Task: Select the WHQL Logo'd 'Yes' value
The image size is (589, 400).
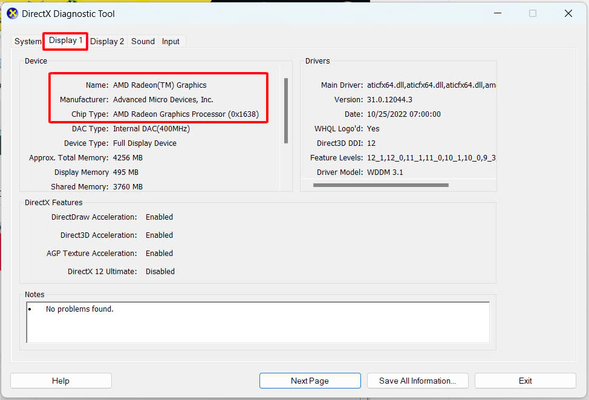Action: point(373,129)
